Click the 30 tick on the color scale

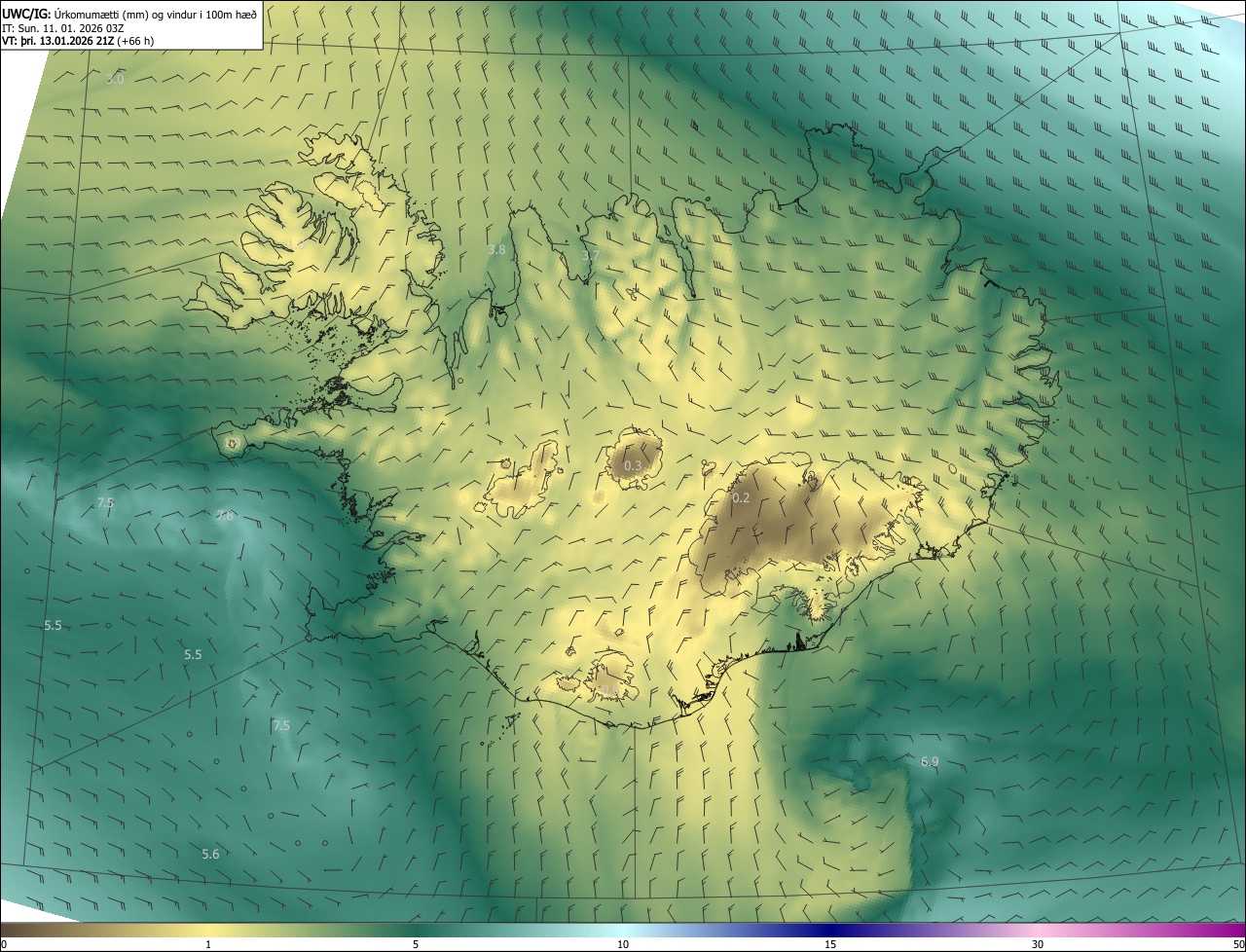[1038, 944]
